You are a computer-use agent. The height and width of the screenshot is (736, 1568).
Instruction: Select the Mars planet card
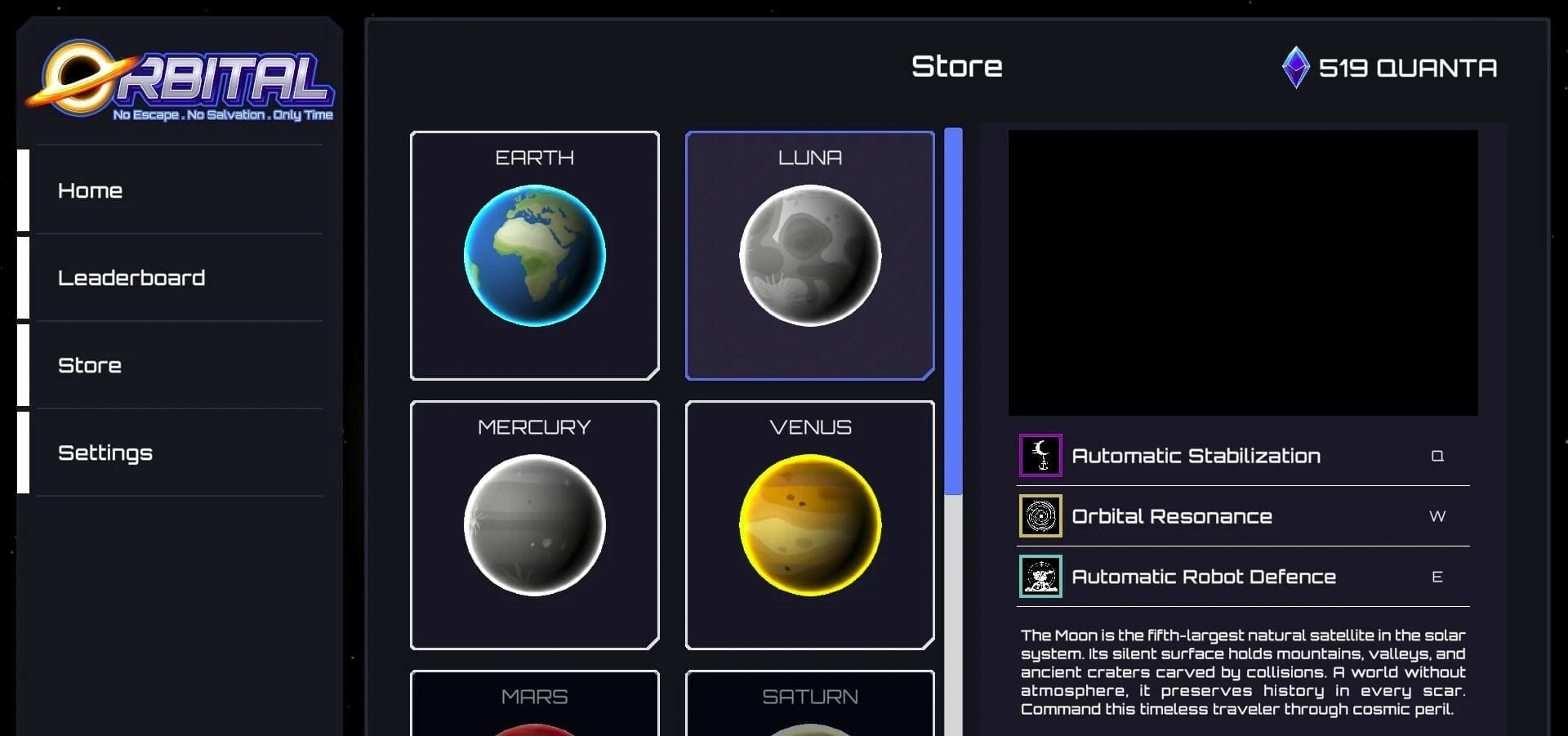pyautogui.click(x=534, y=703)
